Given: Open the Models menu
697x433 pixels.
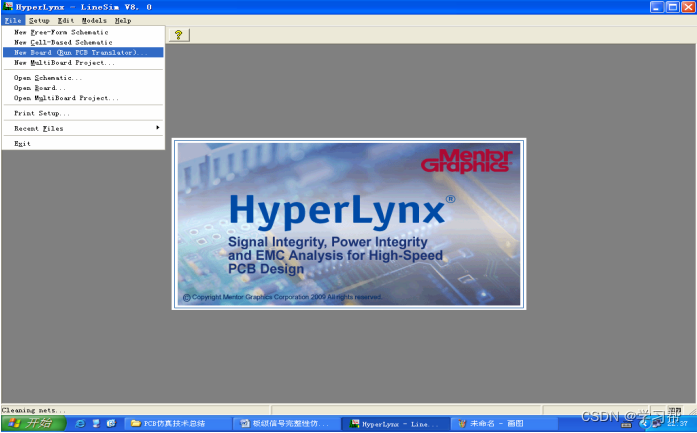Looking at the screenshot, I should [x=94, y=20].
